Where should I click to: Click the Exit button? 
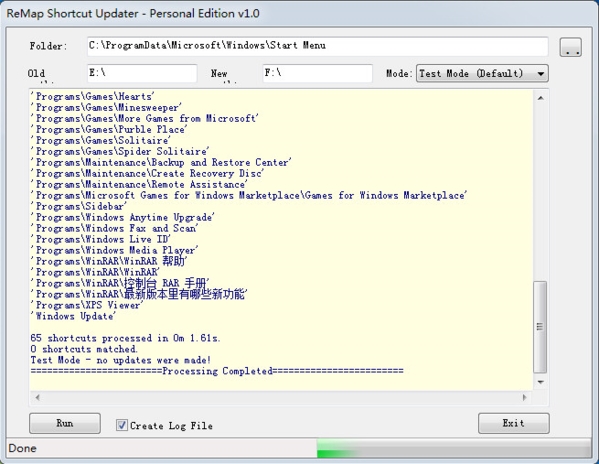click(513, 423)
